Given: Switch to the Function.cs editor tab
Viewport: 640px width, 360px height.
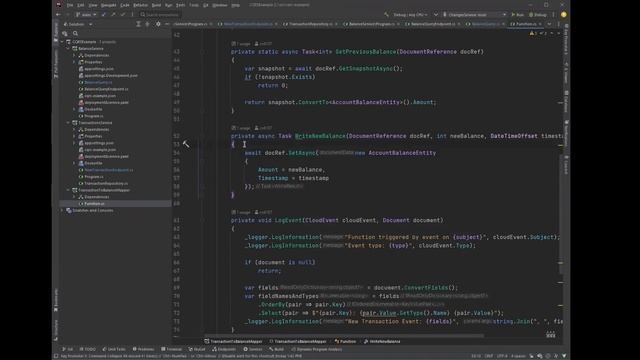Looking at the screenshot, I should pyautogui.click(x=526, y=24).
